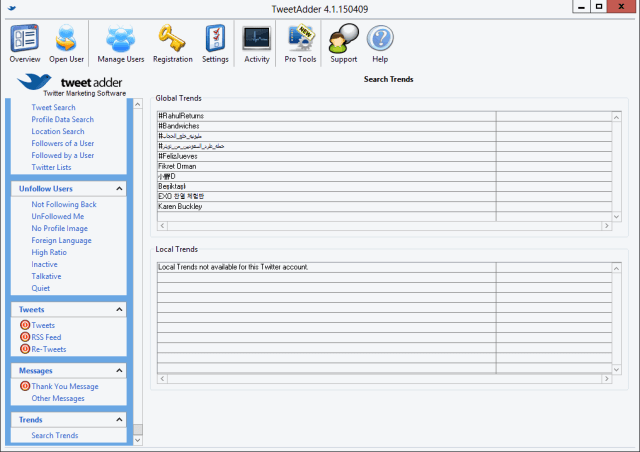The height and width of the screenshot is (452, 640).
Task: Click Global Trends vertical scrollbar down arrow
Action: click(x=616, y=217)
